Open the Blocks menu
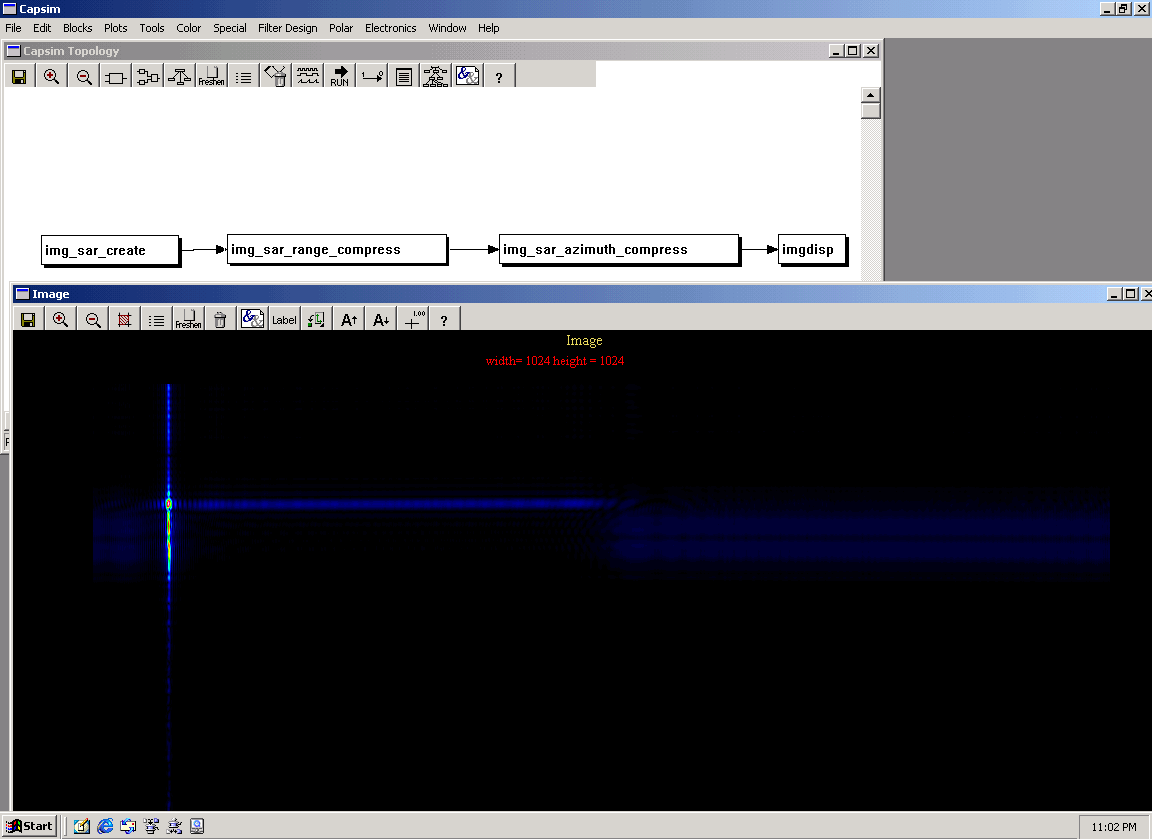 tap(78, 28)
